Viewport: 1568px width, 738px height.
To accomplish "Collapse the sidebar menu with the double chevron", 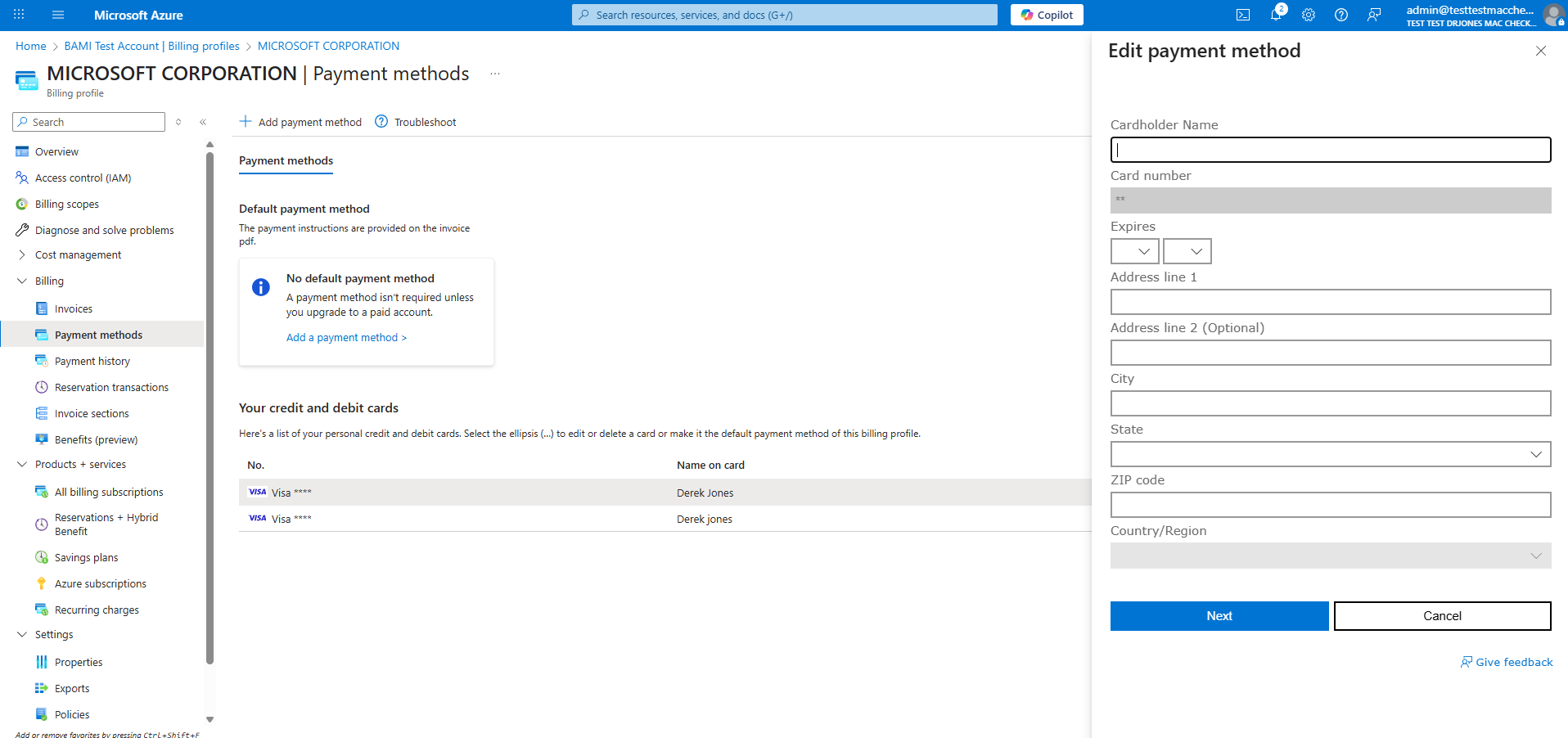I will point(203,122).
